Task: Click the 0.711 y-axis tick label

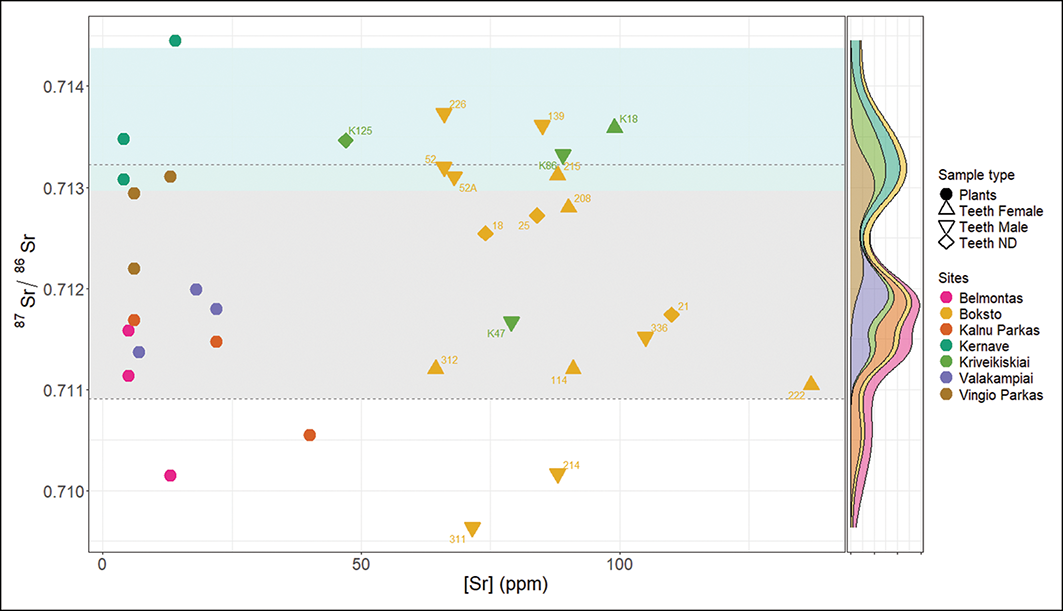Action: click(63, 391)
